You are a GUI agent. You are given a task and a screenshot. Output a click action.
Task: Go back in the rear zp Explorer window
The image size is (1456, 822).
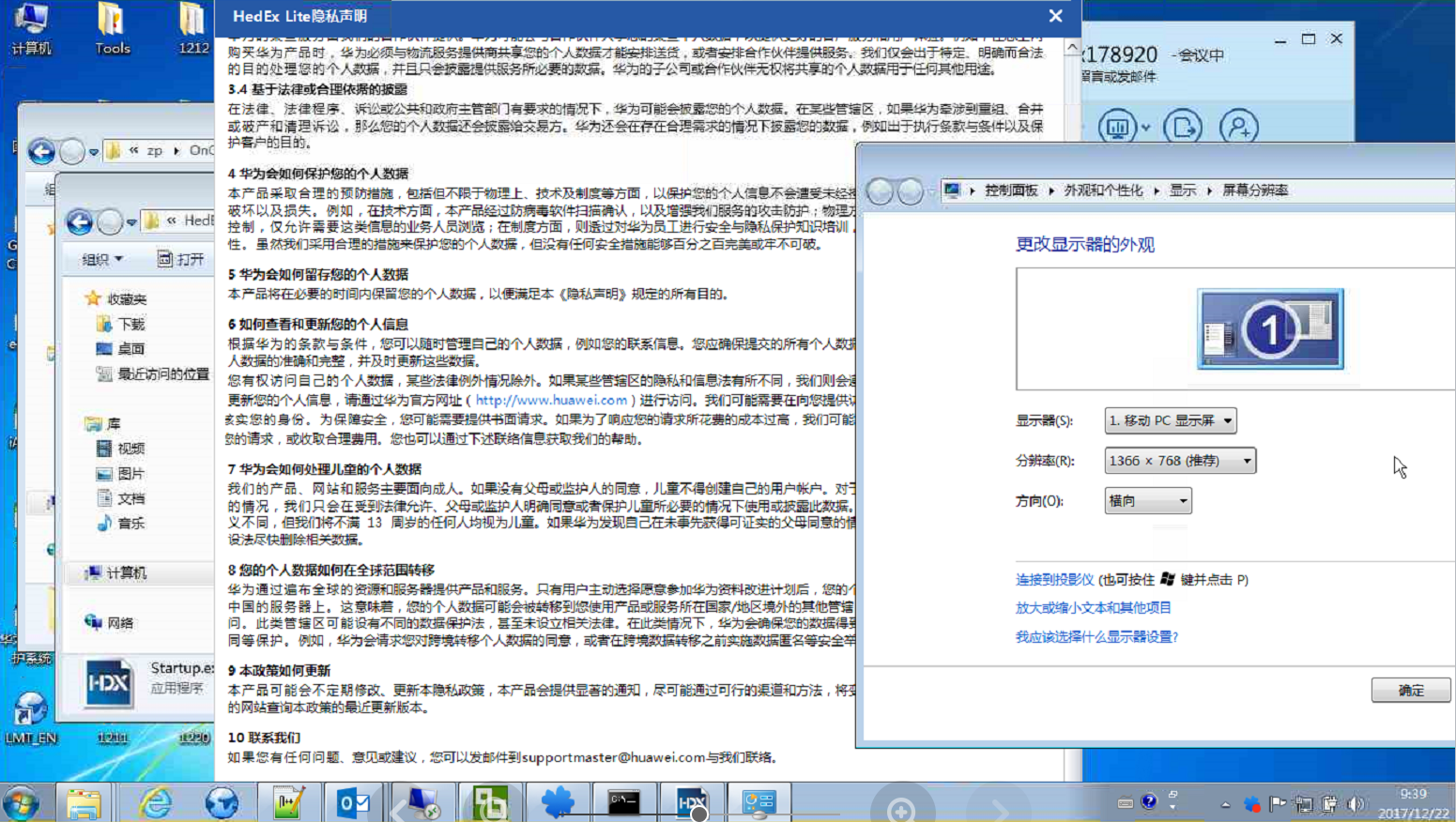click(x=41, y=151)
